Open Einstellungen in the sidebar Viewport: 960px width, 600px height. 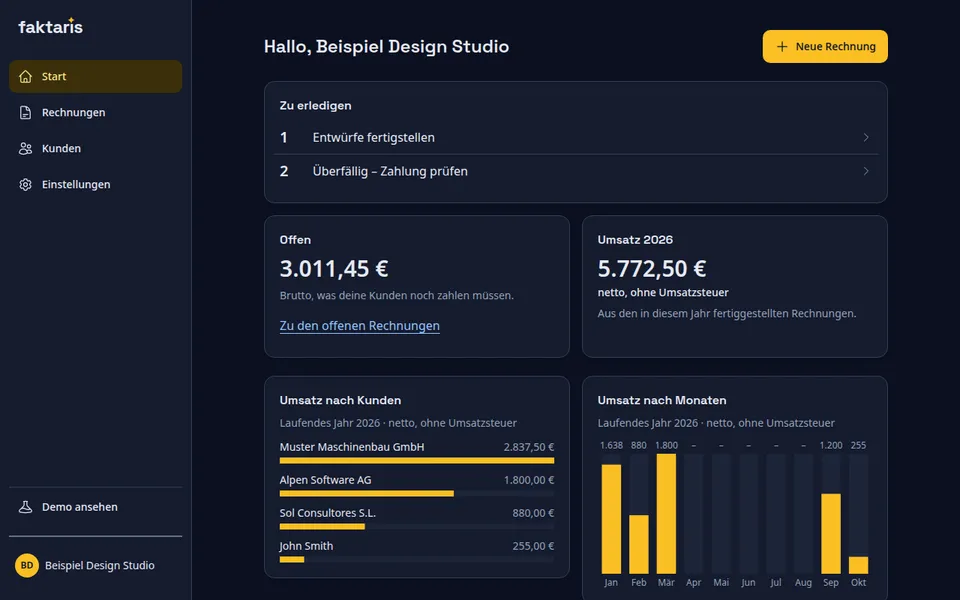tap(96, 184)
